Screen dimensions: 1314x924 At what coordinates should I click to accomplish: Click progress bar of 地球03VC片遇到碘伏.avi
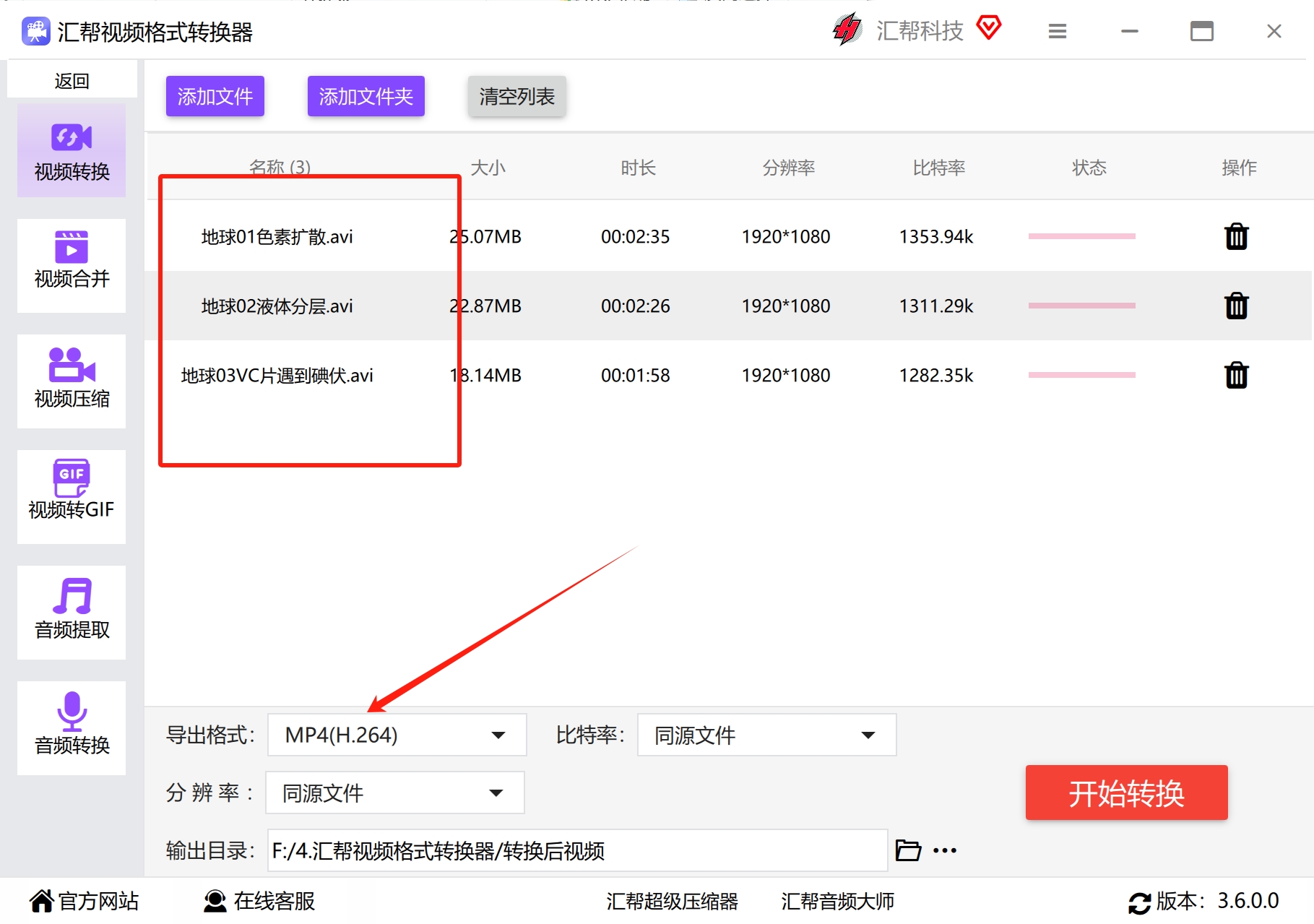[1081, 375]
